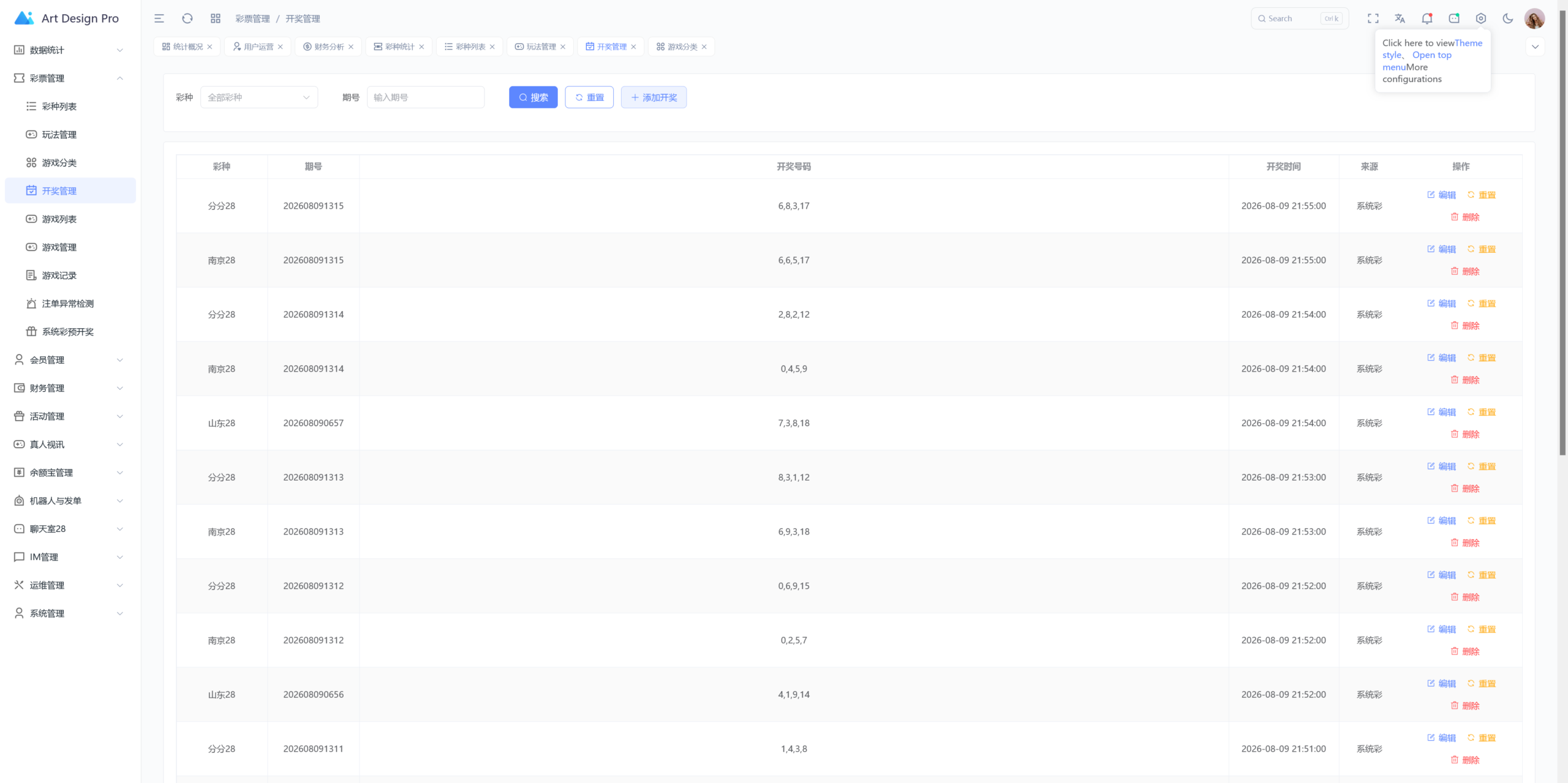Click the 添加开奖 button

pyautogui.click(x=654, y=97)
